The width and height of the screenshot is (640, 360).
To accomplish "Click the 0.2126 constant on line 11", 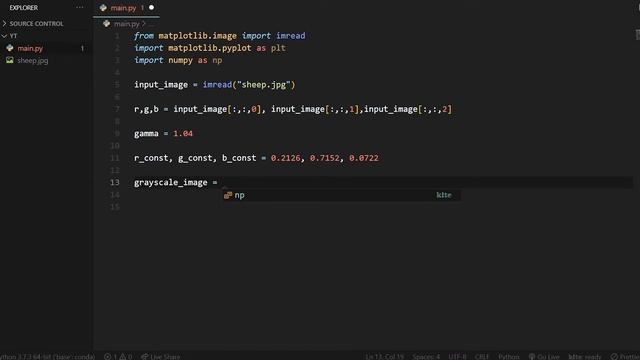I will click(285, 158).
